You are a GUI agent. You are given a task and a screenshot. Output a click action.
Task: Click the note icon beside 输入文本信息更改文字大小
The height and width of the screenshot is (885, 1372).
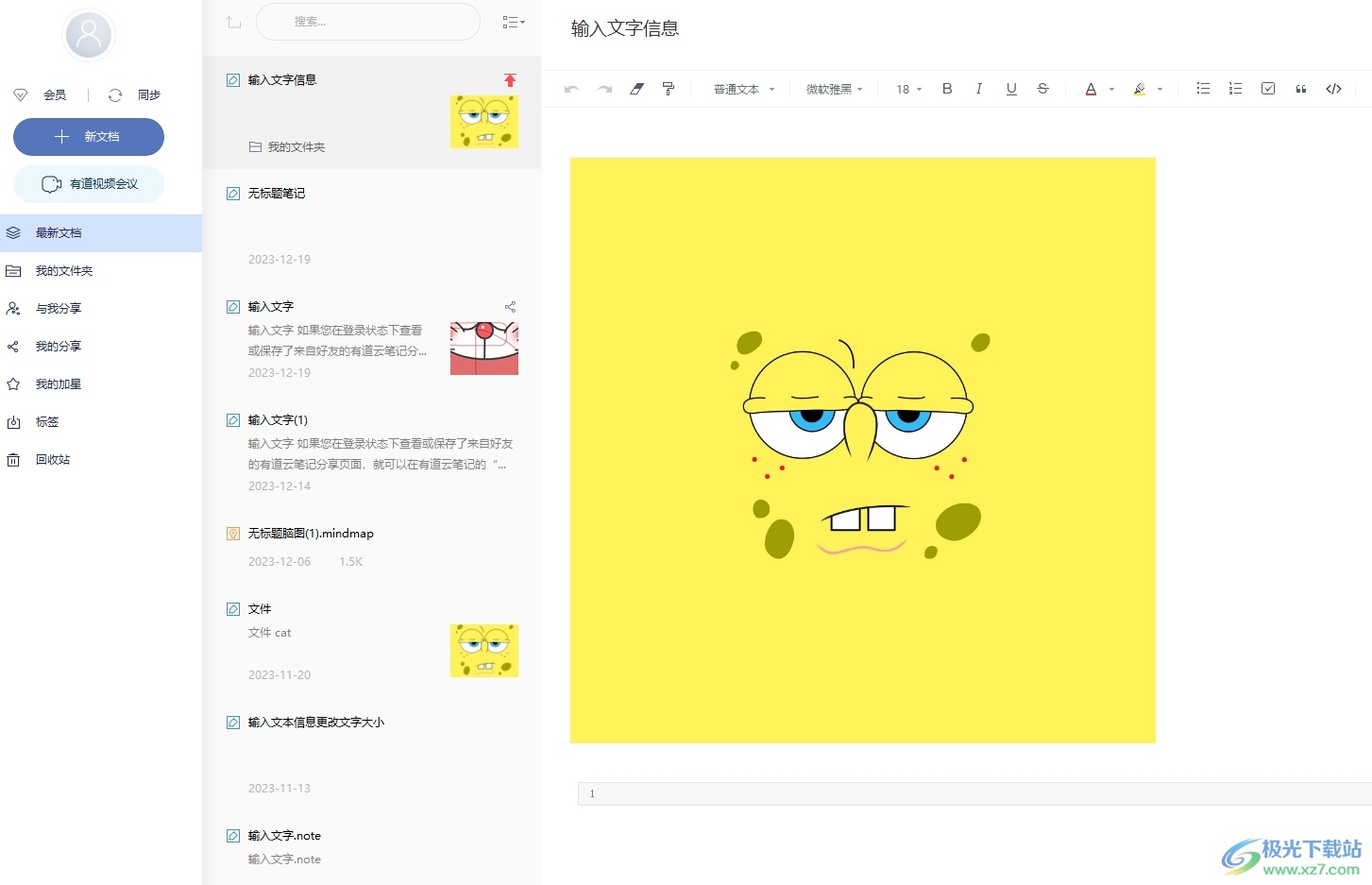pos(233,723)
